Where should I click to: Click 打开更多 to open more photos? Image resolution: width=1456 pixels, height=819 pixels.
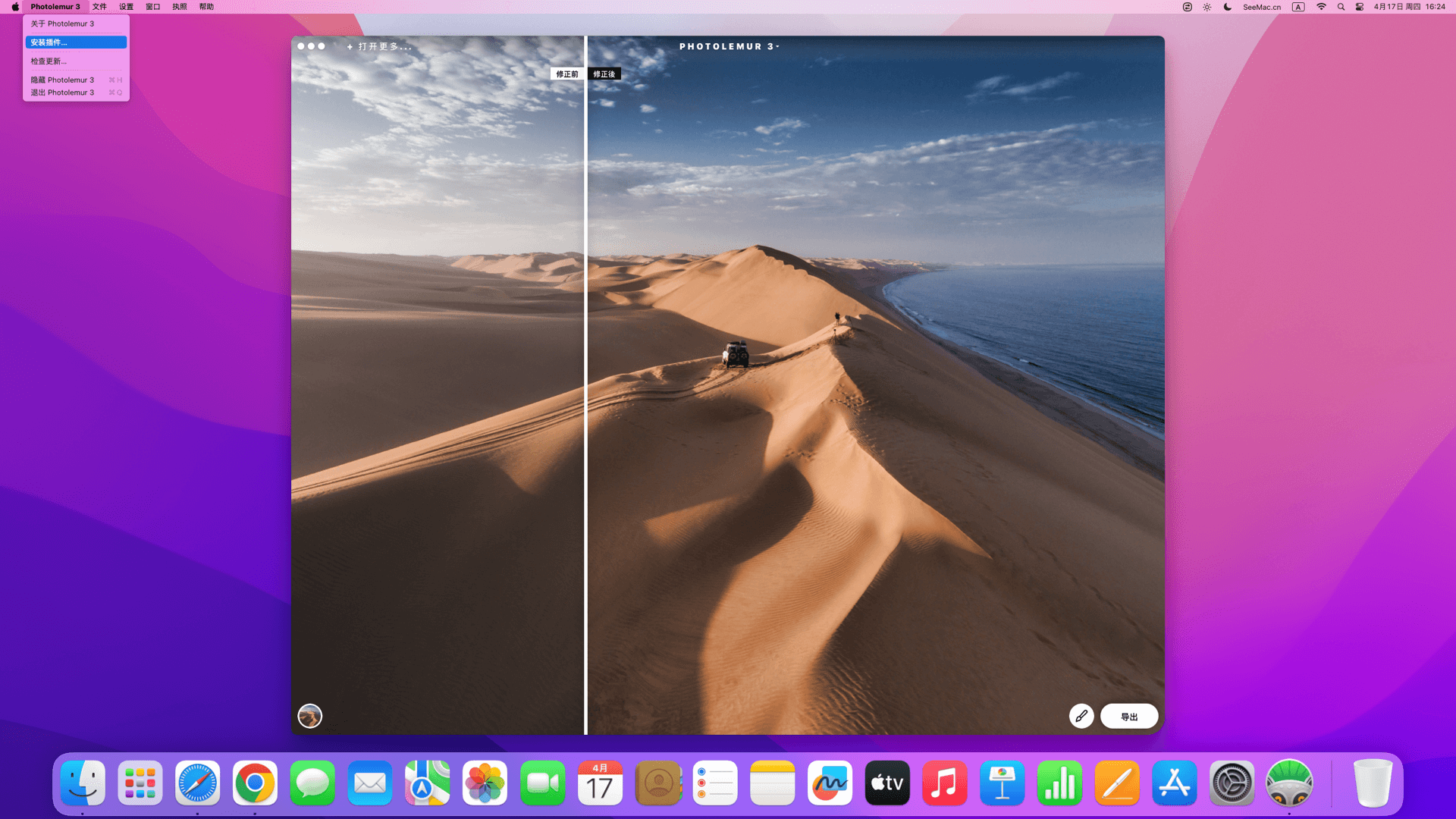coord(380,46)
